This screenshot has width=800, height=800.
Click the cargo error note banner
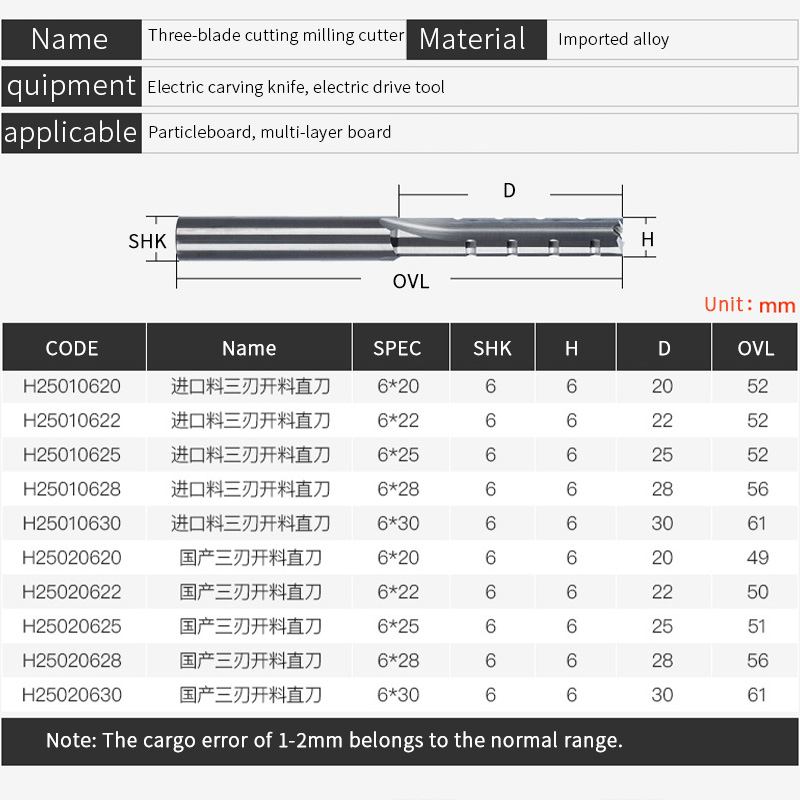(x=400, y=741)
